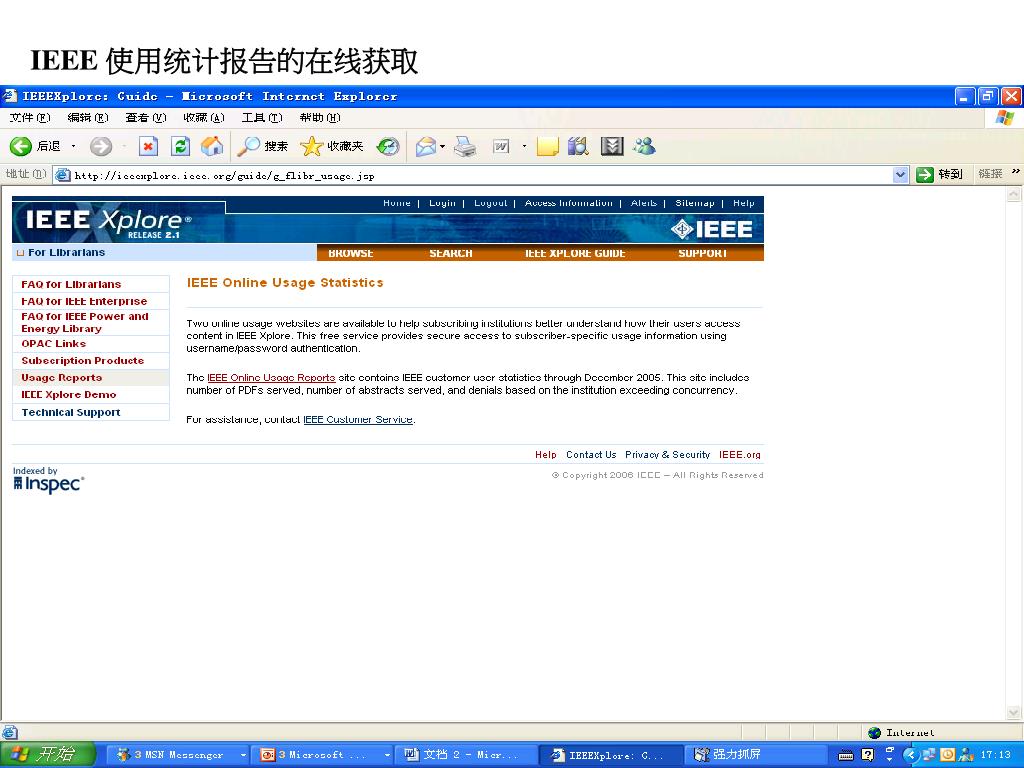Screen dimensions: 1024x768
Task: Click the page icon in the address bar
Action: (x=63, y=175)
